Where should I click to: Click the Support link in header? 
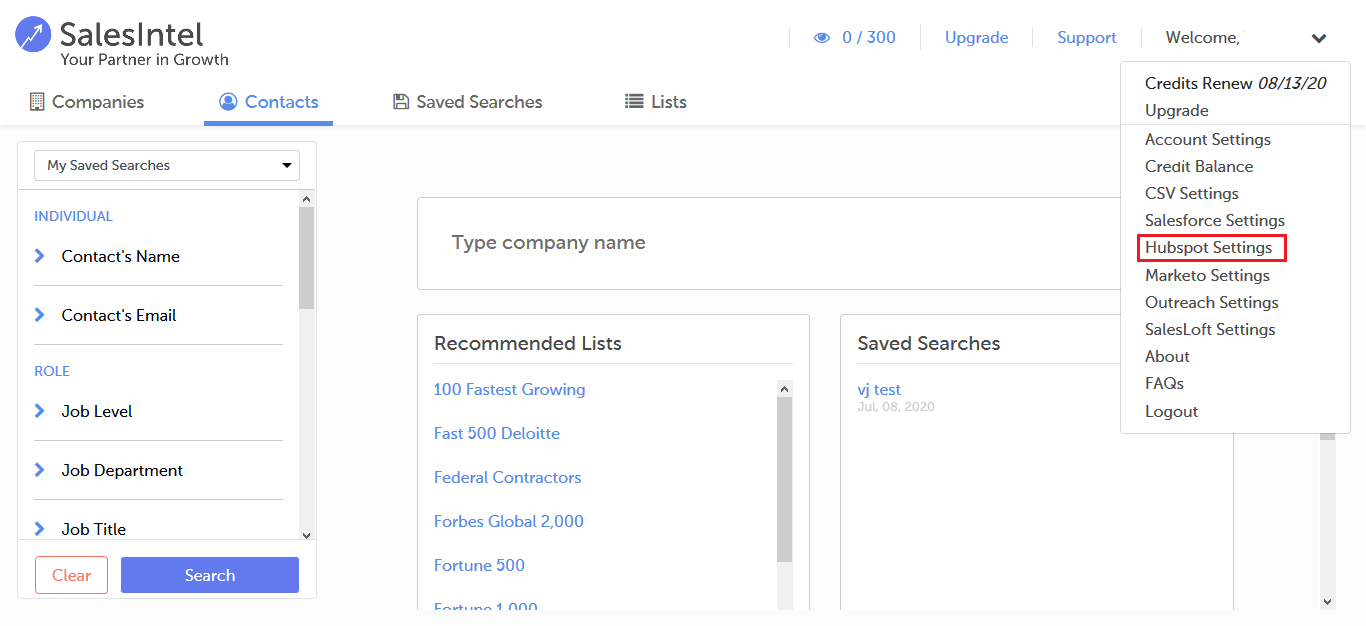pyautogui.click(x=1087, y=38)
